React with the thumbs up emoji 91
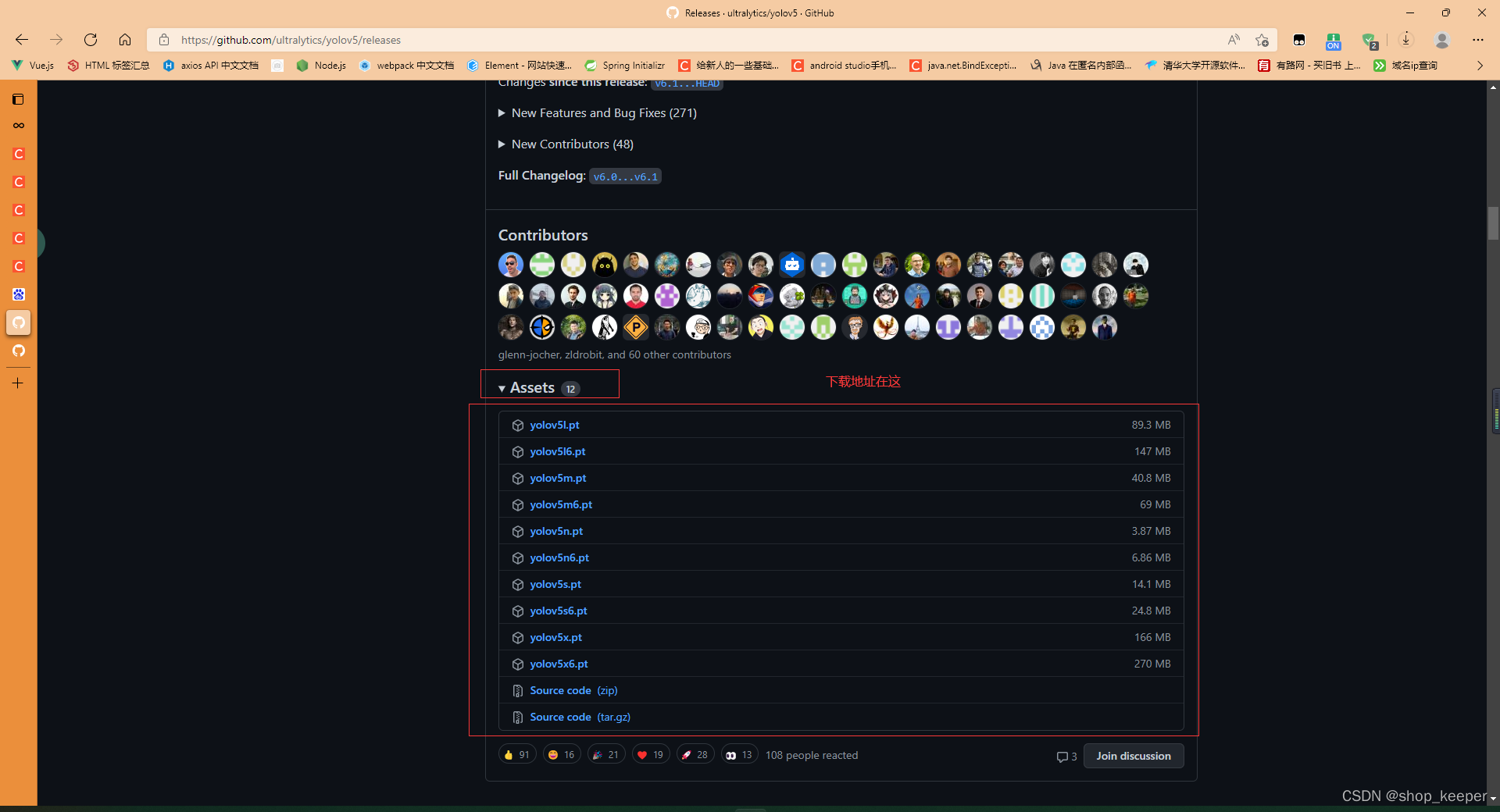Screen dimensions: 1500x812 point(517,755)
